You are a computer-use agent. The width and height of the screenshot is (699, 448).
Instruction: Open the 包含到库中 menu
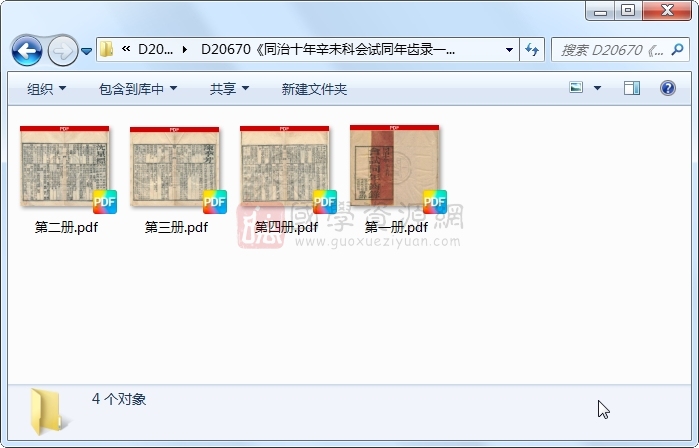point(138,89)
